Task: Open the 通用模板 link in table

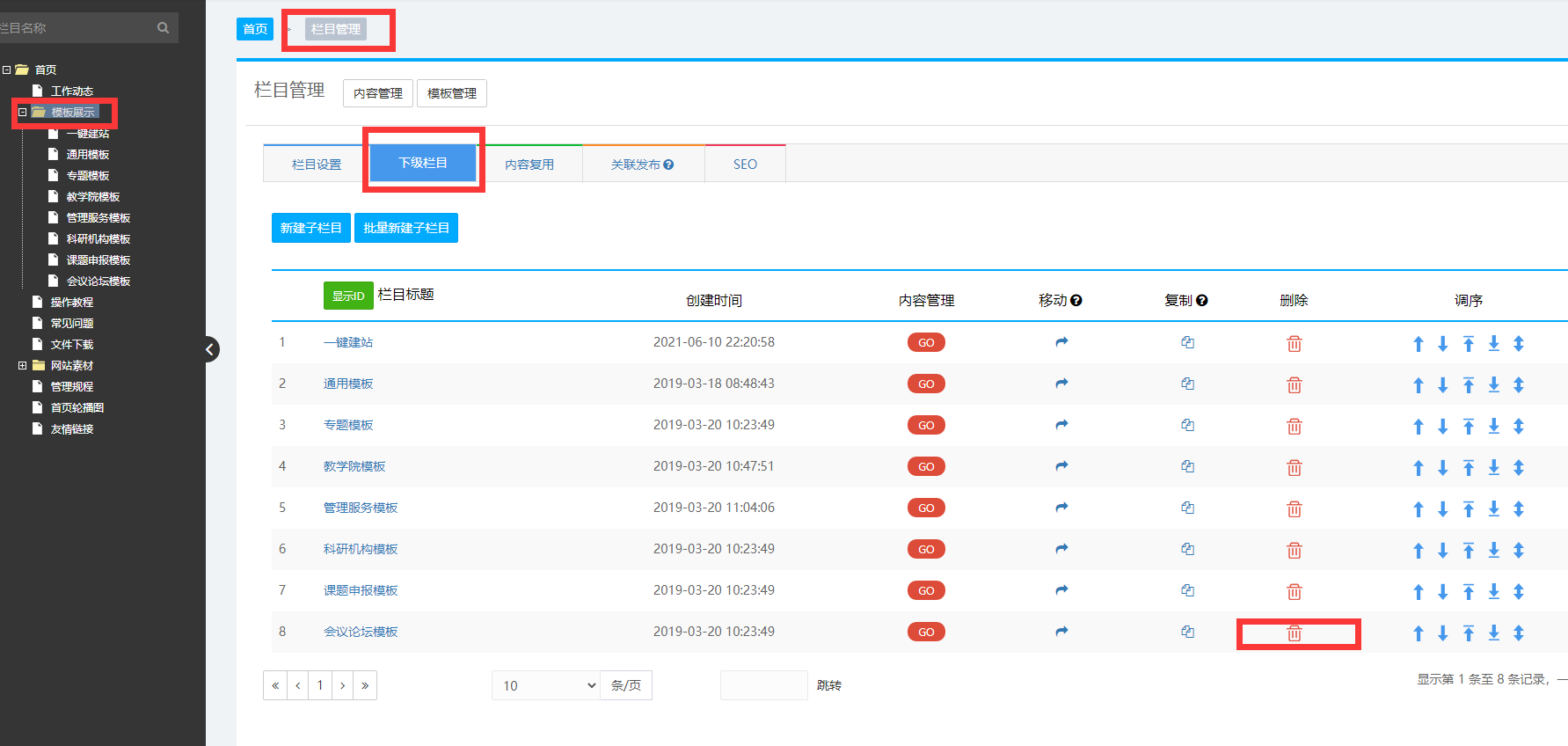Action: point(348,384)
